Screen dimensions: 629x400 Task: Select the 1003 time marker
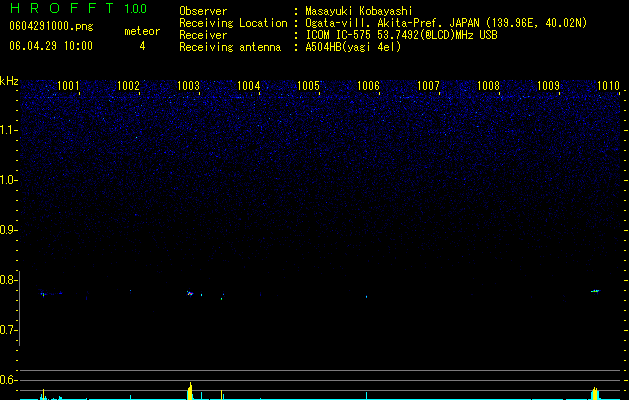pos(188,86)
